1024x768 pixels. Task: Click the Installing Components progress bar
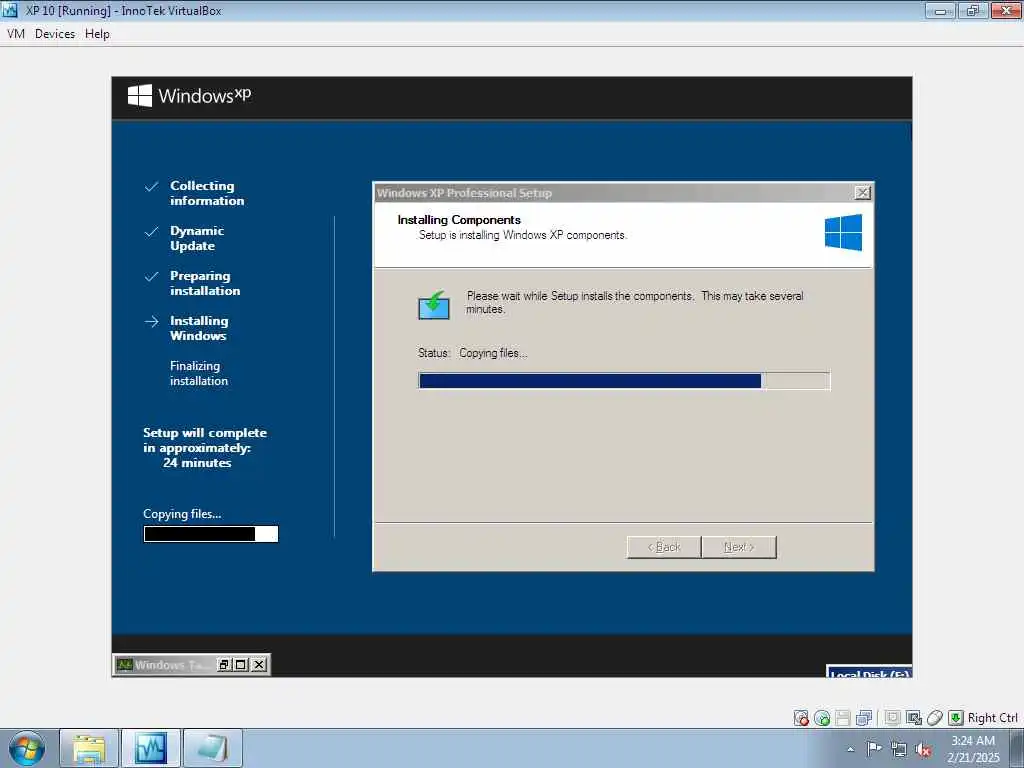[x=624, y=381]
